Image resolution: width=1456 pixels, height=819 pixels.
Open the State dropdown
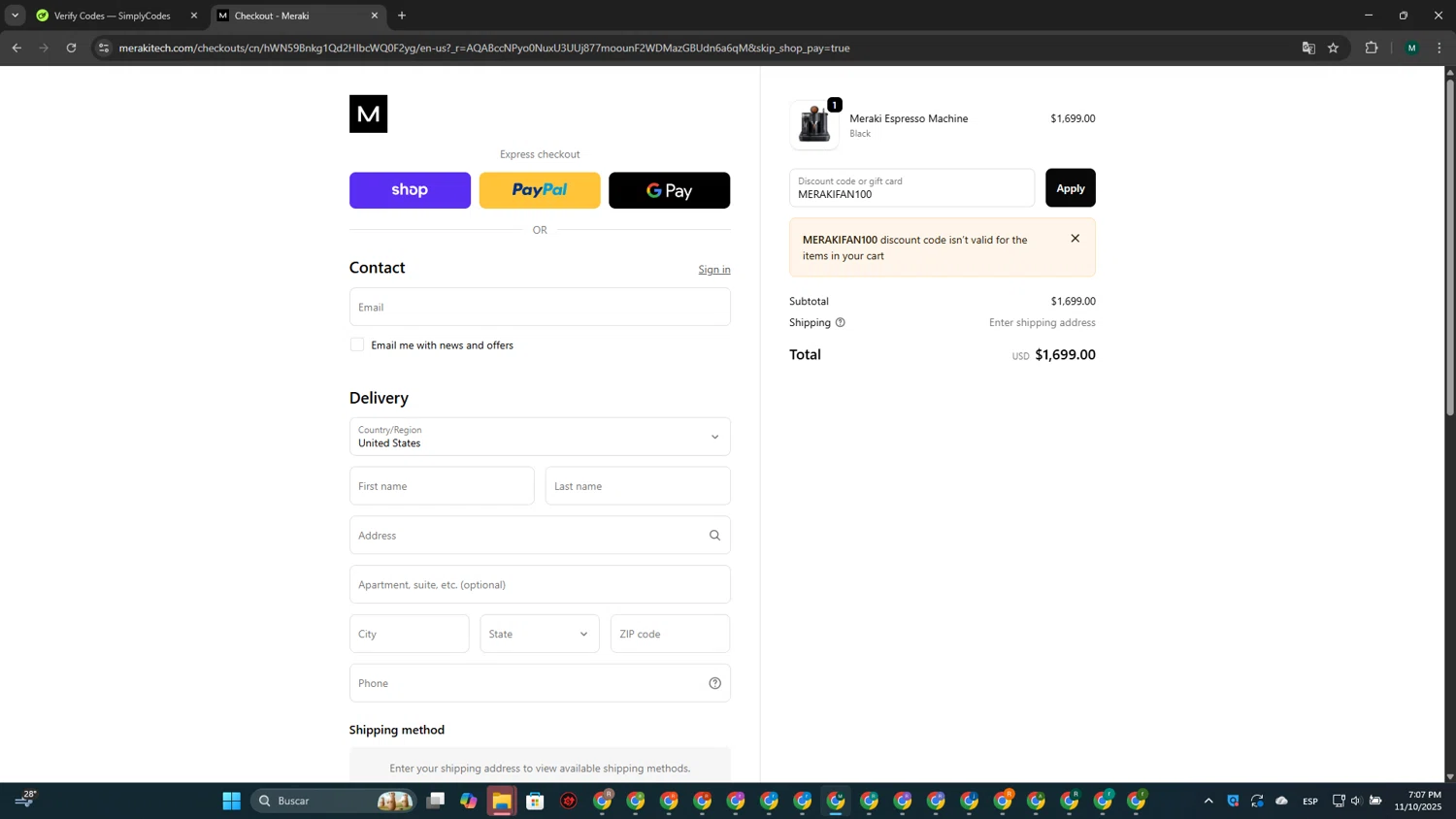coord(540,634)
